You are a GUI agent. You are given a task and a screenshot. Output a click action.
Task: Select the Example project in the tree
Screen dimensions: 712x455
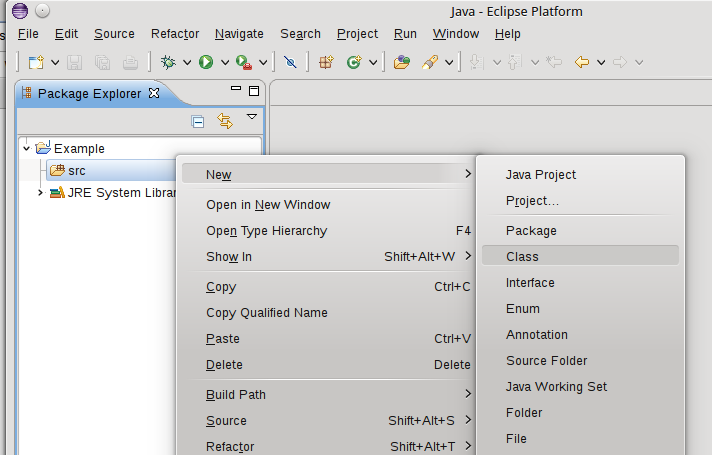79,148
